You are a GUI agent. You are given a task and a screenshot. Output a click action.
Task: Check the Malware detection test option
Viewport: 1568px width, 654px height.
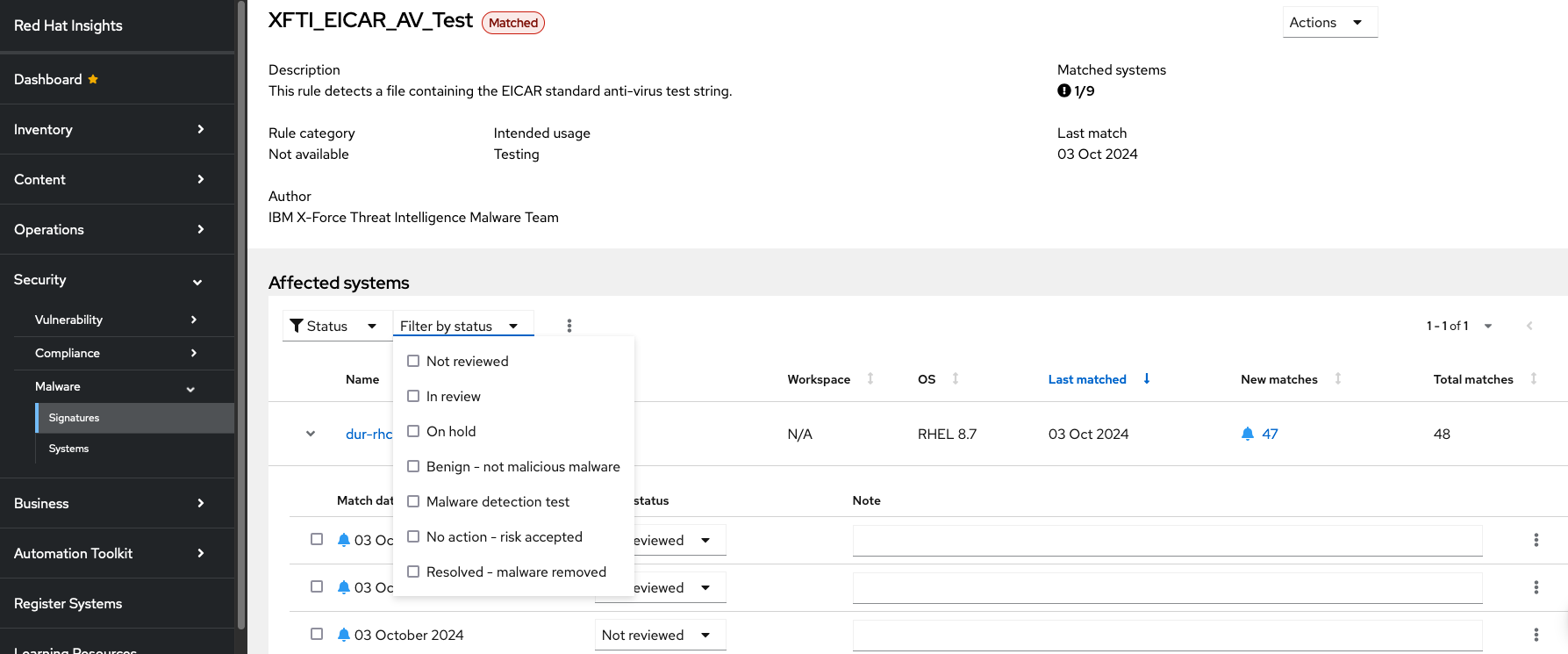tap(413, 501)
